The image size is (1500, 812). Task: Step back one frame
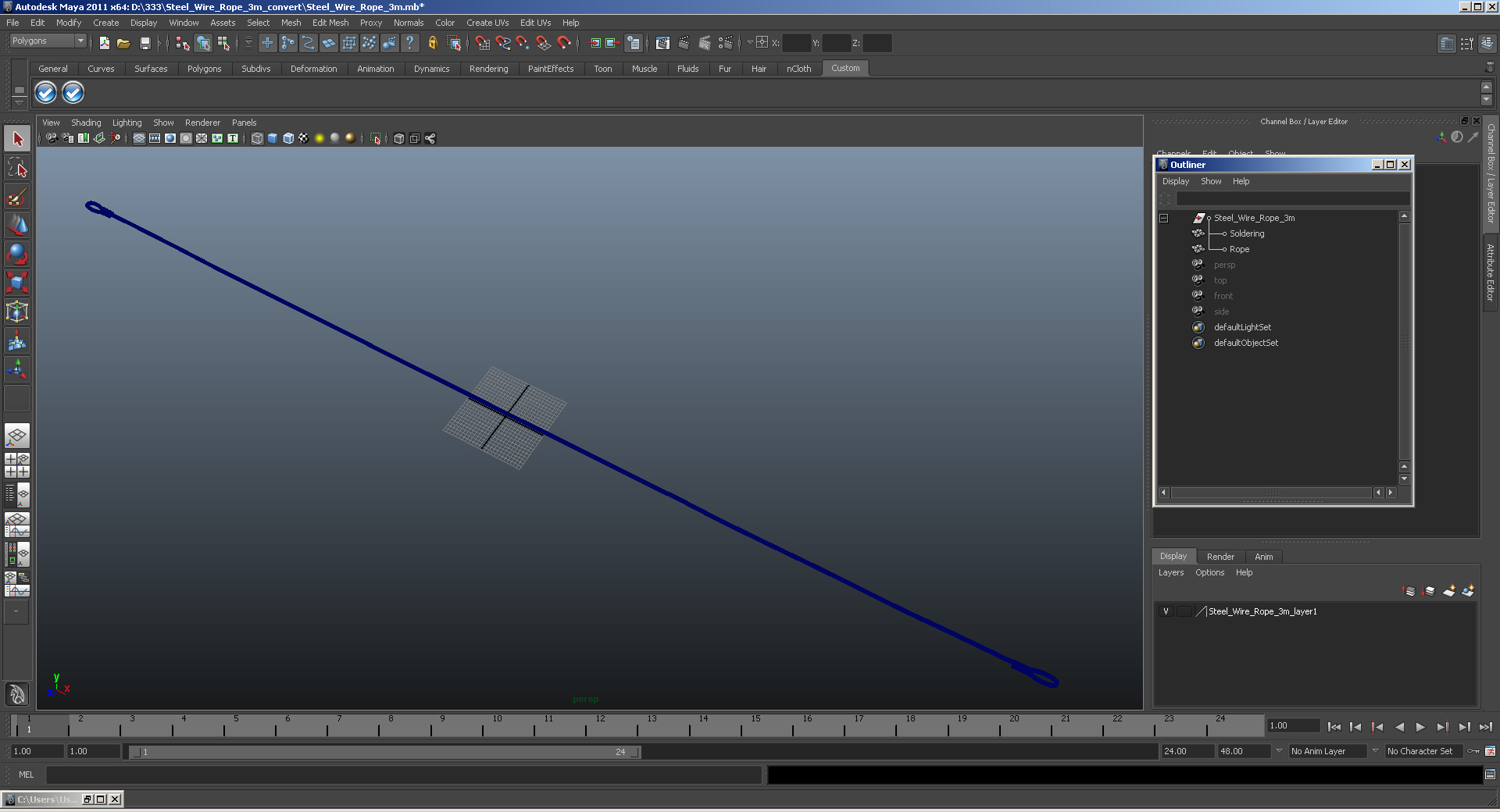tap(1355, 727)
